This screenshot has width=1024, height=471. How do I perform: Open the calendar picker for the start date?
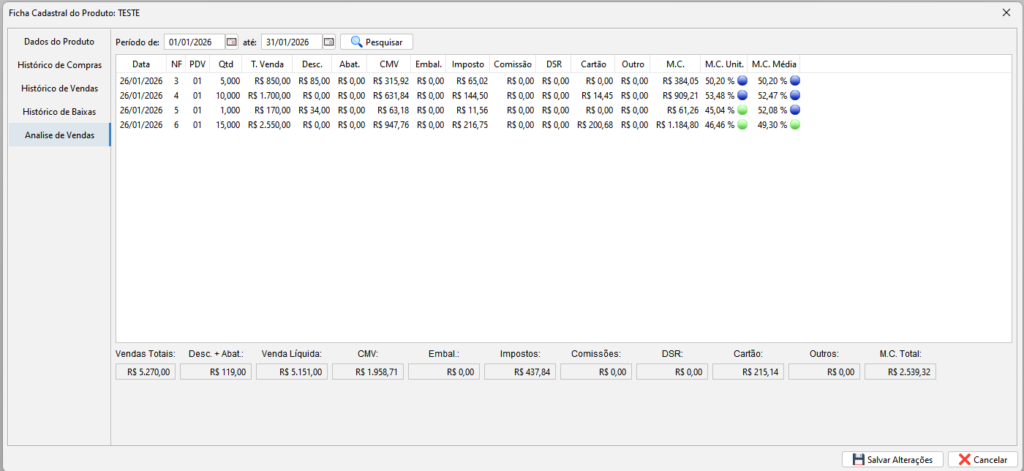point(232,42)
